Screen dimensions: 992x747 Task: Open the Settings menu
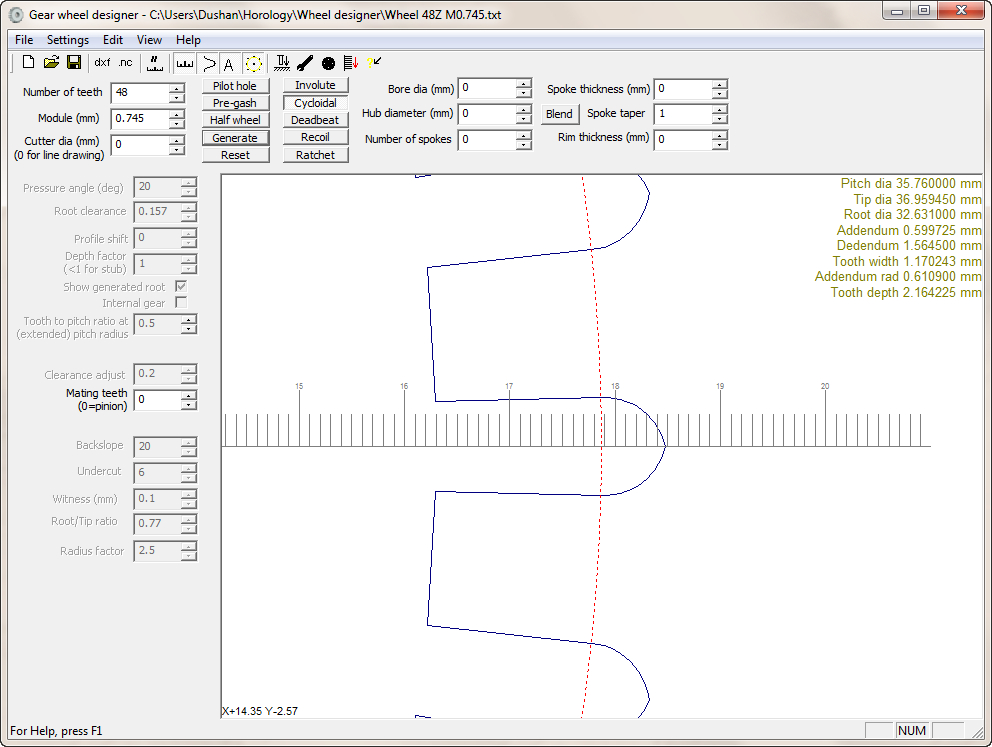pos(68,40)
